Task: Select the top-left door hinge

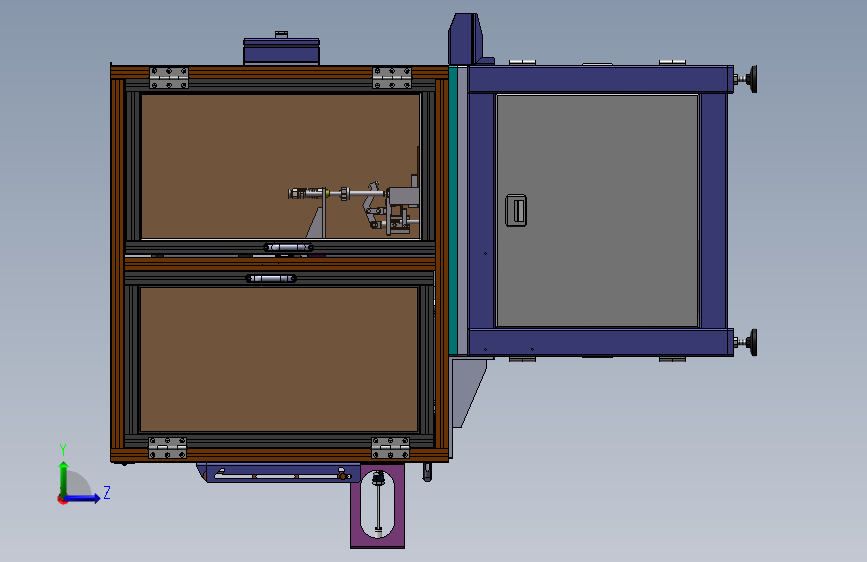Action: (169, 77)
